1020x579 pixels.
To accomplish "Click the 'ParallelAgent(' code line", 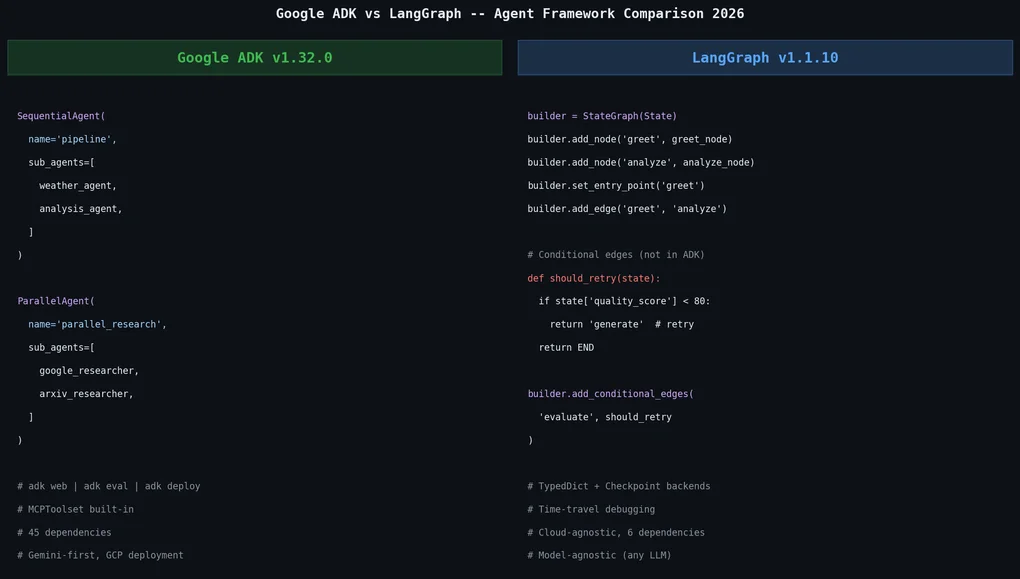I will pyautogui.click(x=56, y=301).
